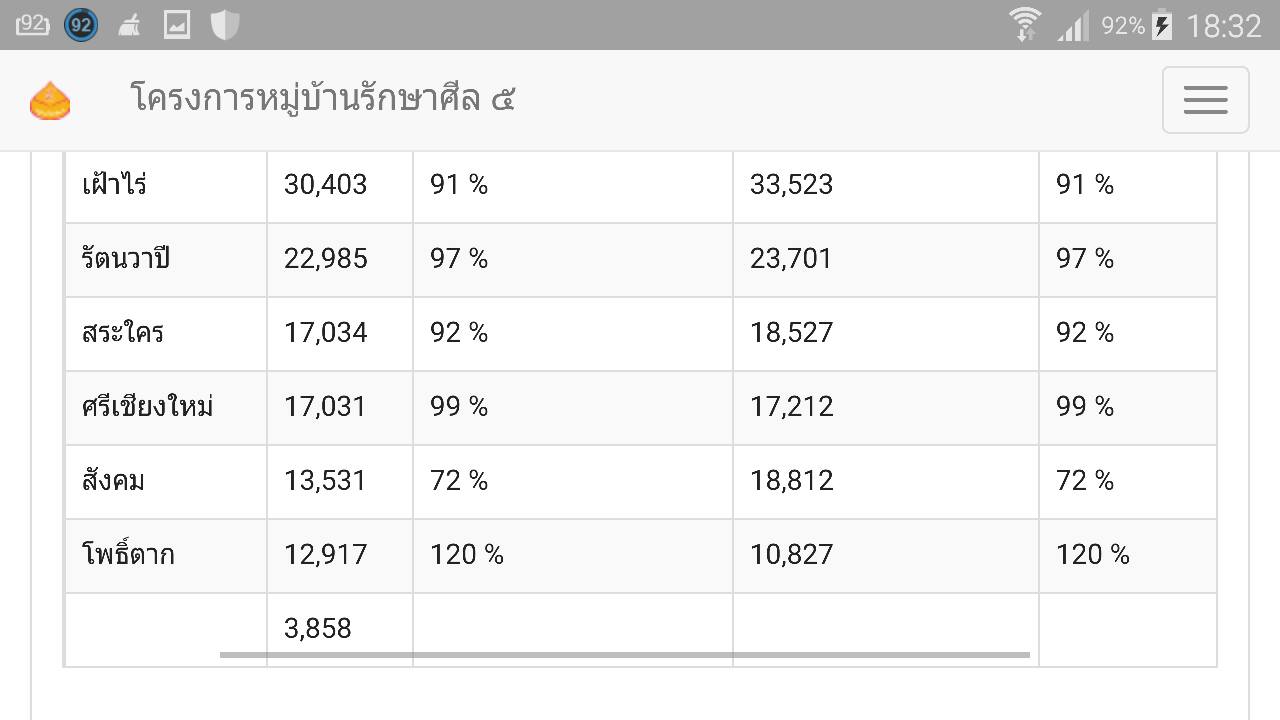Tap the cellular signal strength icon

[x=1073, y=25]
